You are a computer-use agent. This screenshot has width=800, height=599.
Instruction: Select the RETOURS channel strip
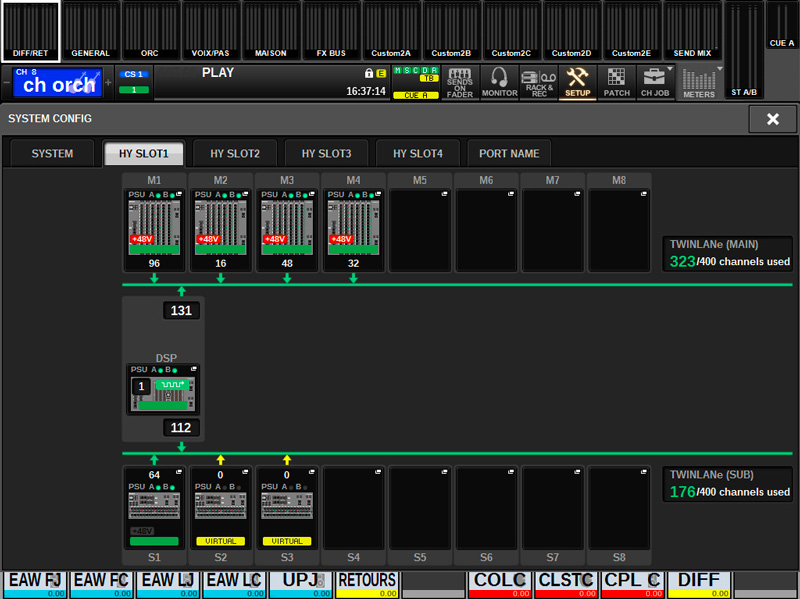(x=367, y=585)
